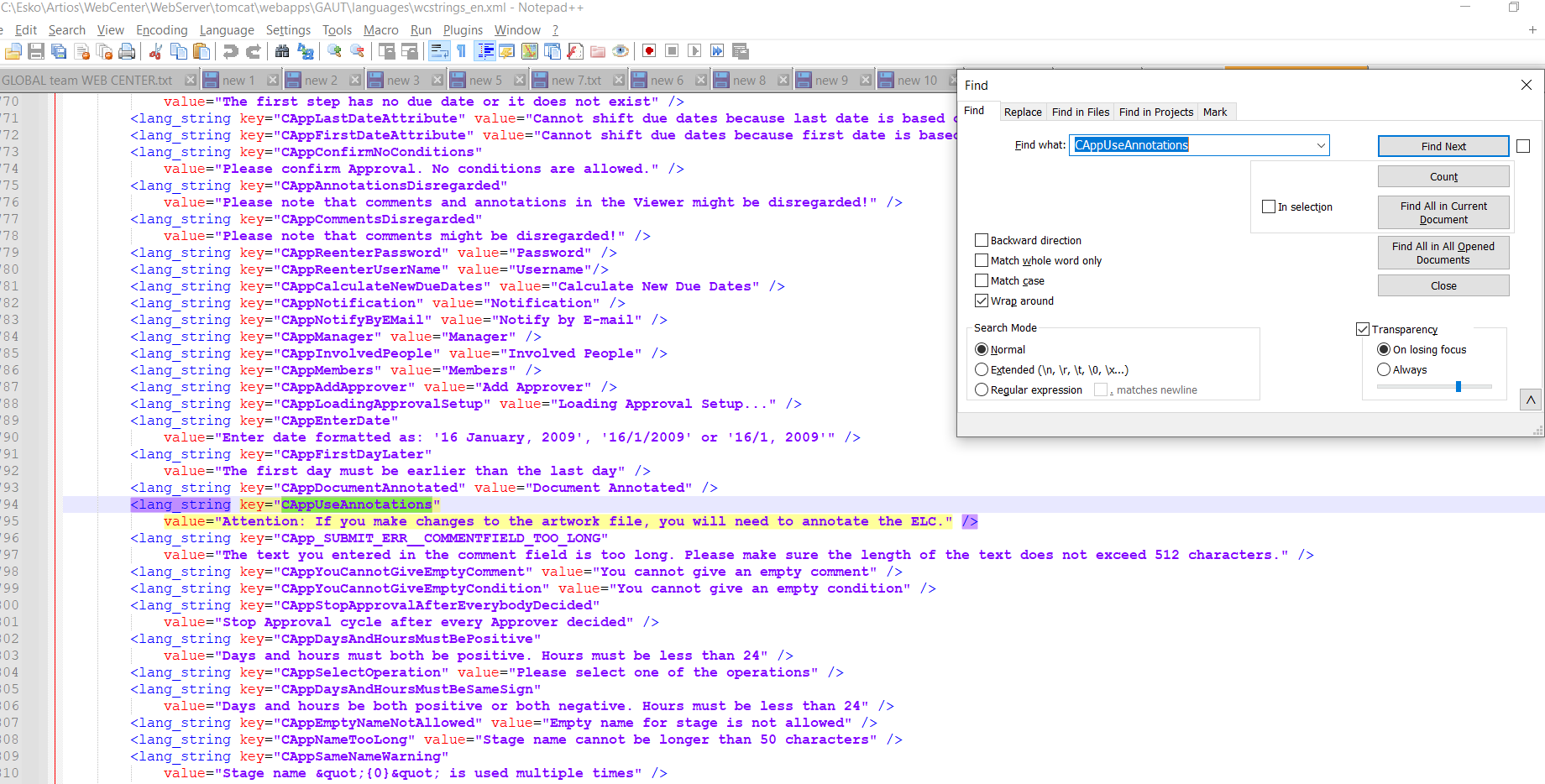Uncheck the Wrap around option
This screenshot has width=1545, height=784.
pyautogui.click(x=981, y=301)
